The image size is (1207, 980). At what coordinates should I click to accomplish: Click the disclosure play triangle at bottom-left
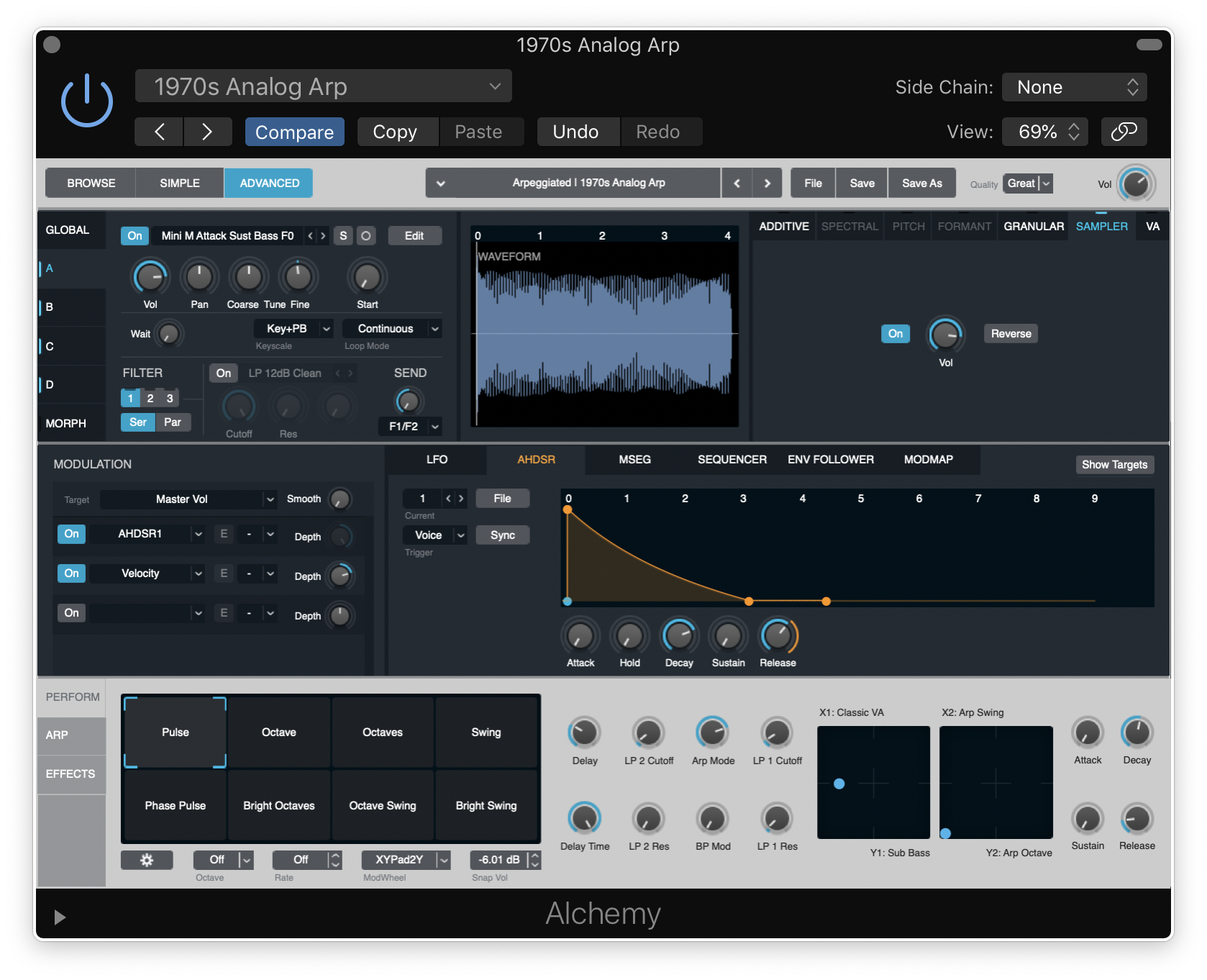(60, 917)
